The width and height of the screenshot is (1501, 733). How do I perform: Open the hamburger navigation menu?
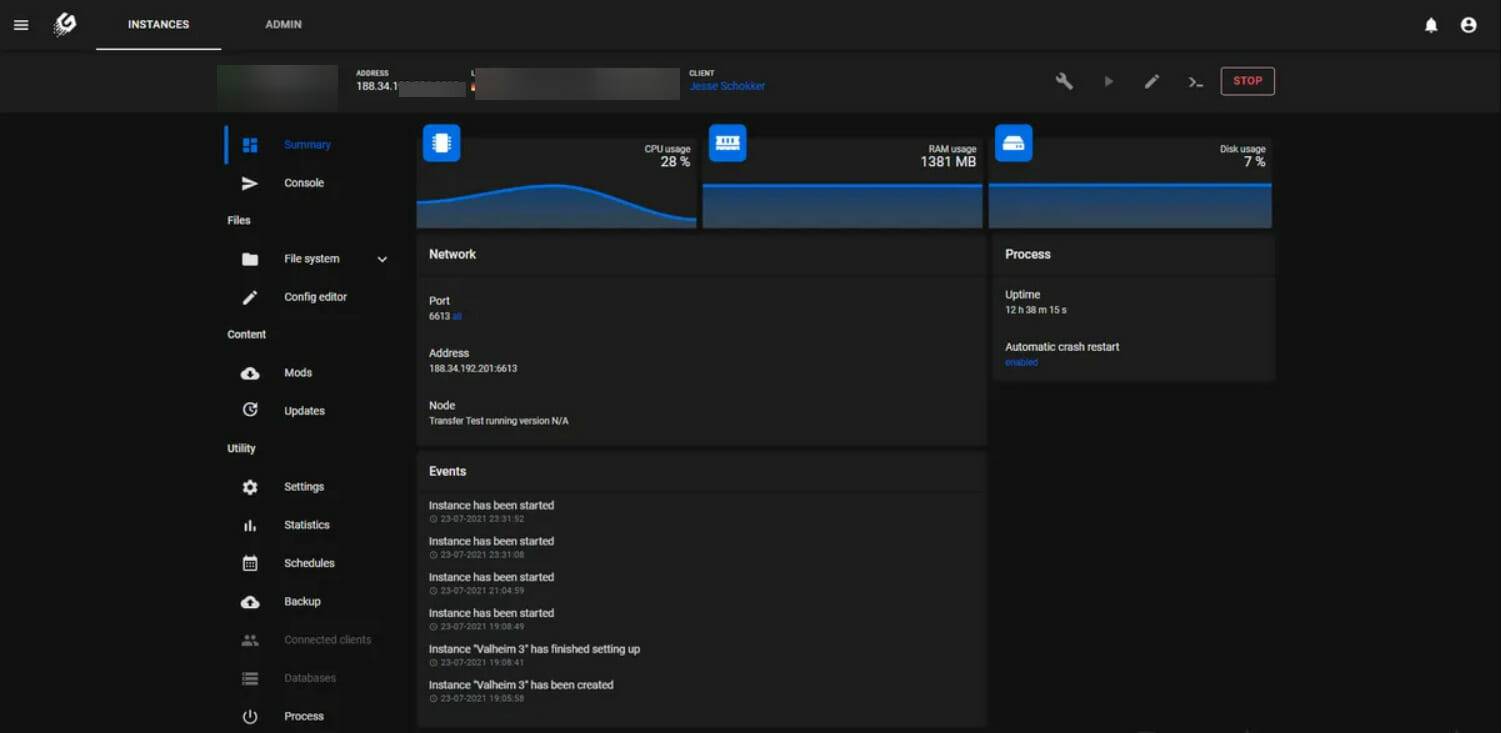tap(21, 25)
